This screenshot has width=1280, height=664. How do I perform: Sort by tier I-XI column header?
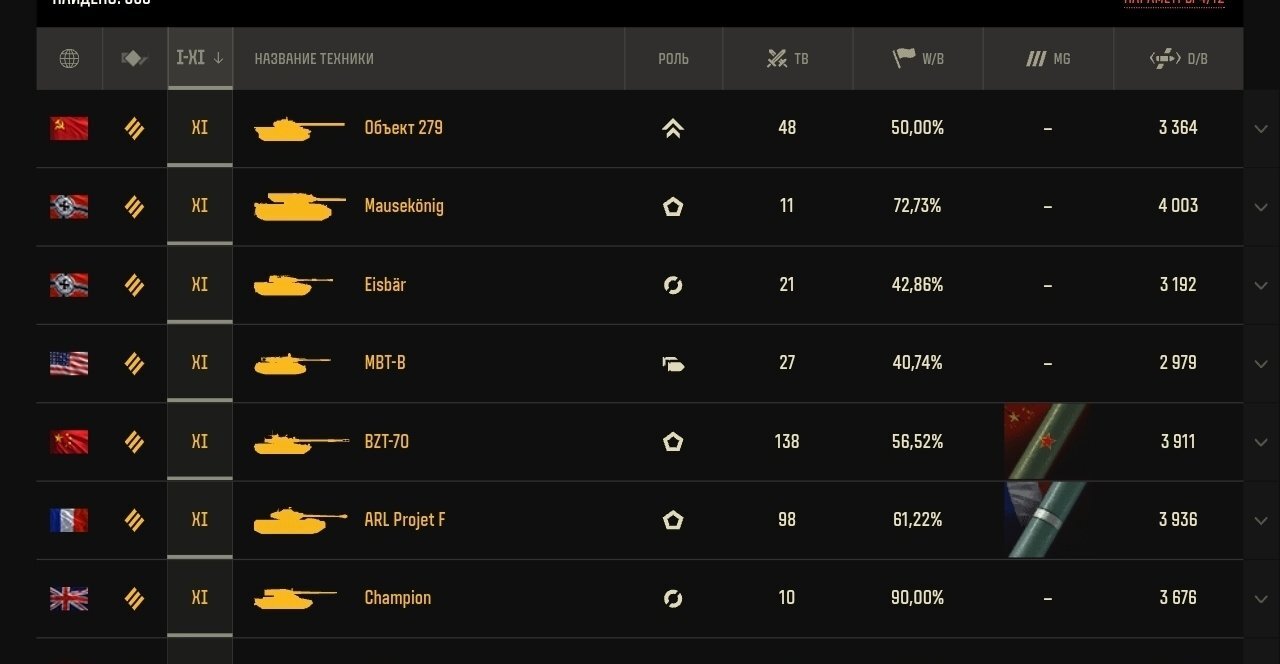tap(200, 58)
